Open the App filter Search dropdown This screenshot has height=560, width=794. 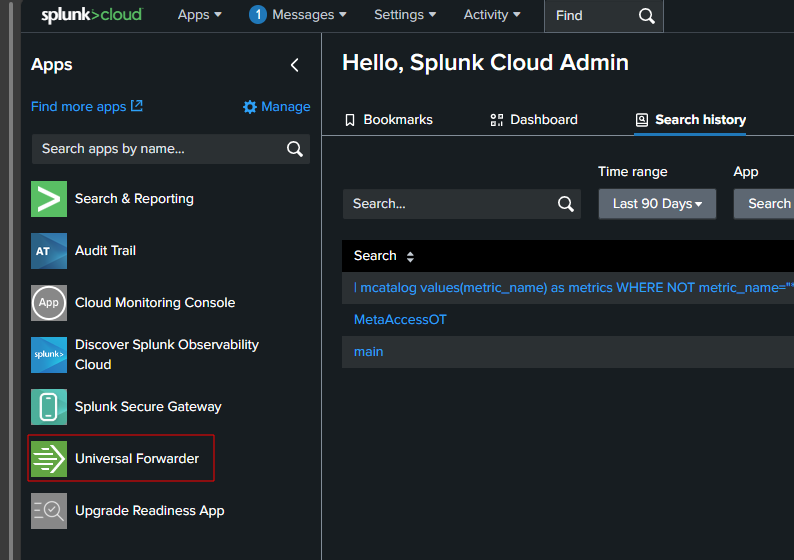764,204
